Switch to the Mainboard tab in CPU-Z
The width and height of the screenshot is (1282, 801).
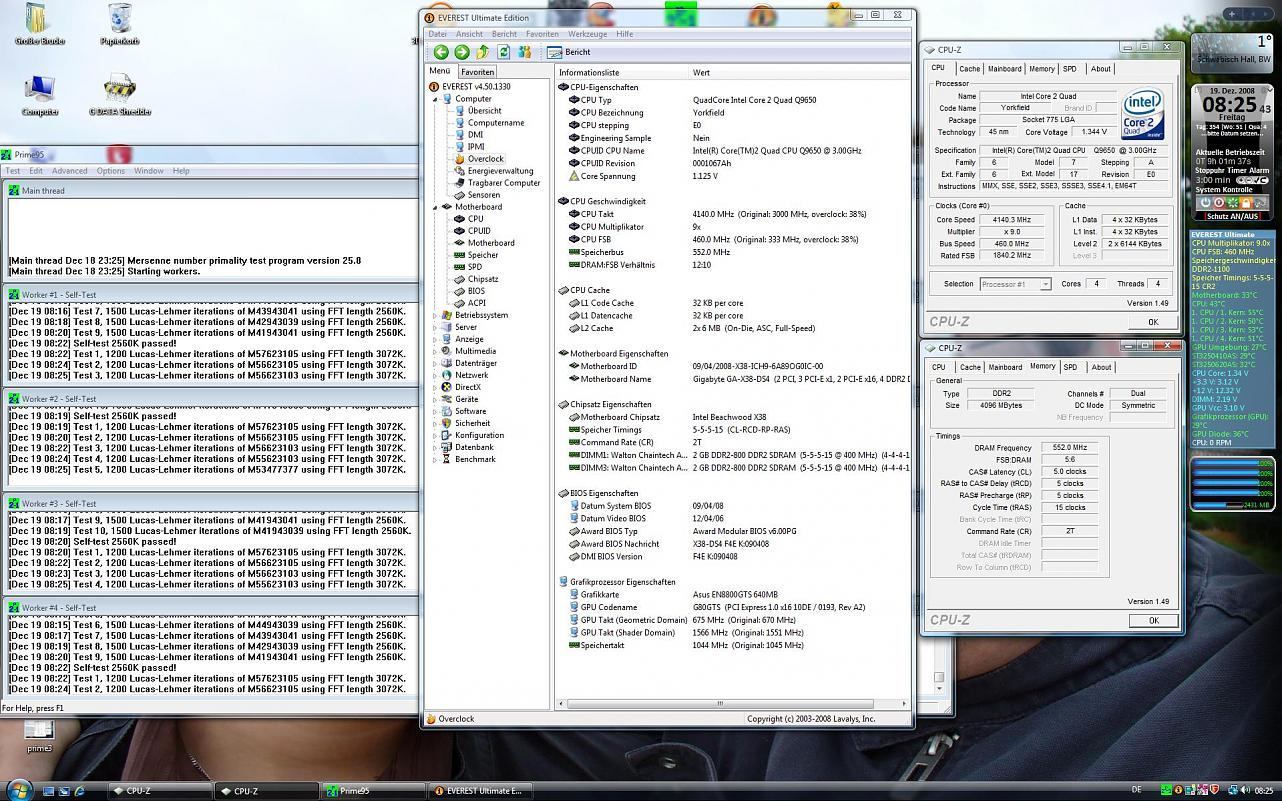(1004, 69)
